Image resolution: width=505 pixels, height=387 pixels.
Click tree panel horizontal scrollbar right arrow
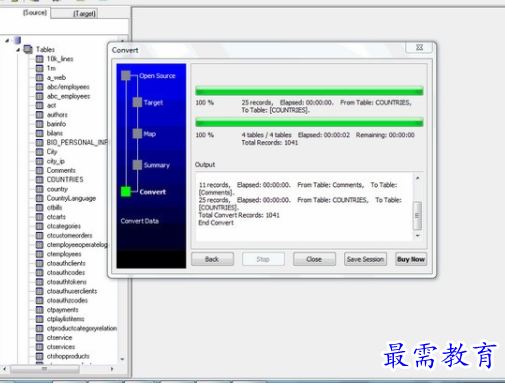coord(112,369)
